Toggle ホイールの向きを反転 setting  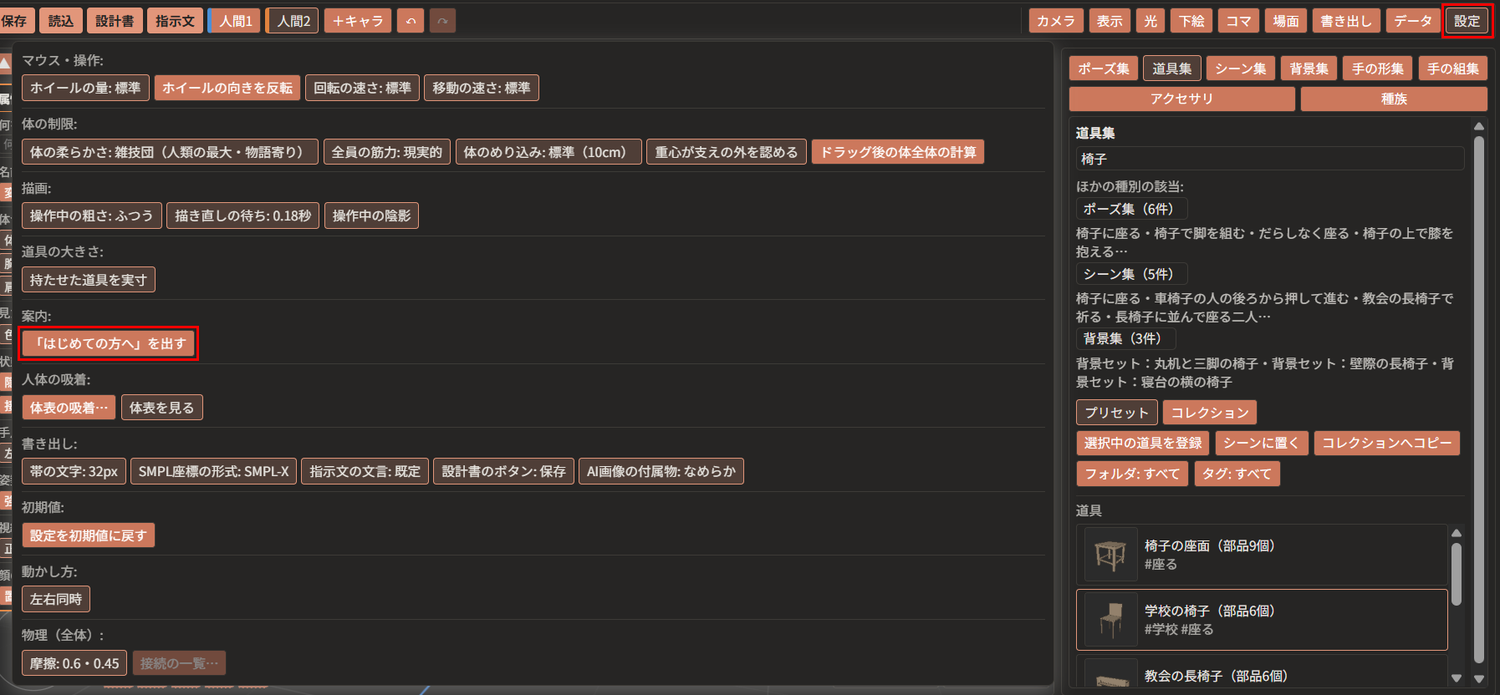[x=226, y=88]
